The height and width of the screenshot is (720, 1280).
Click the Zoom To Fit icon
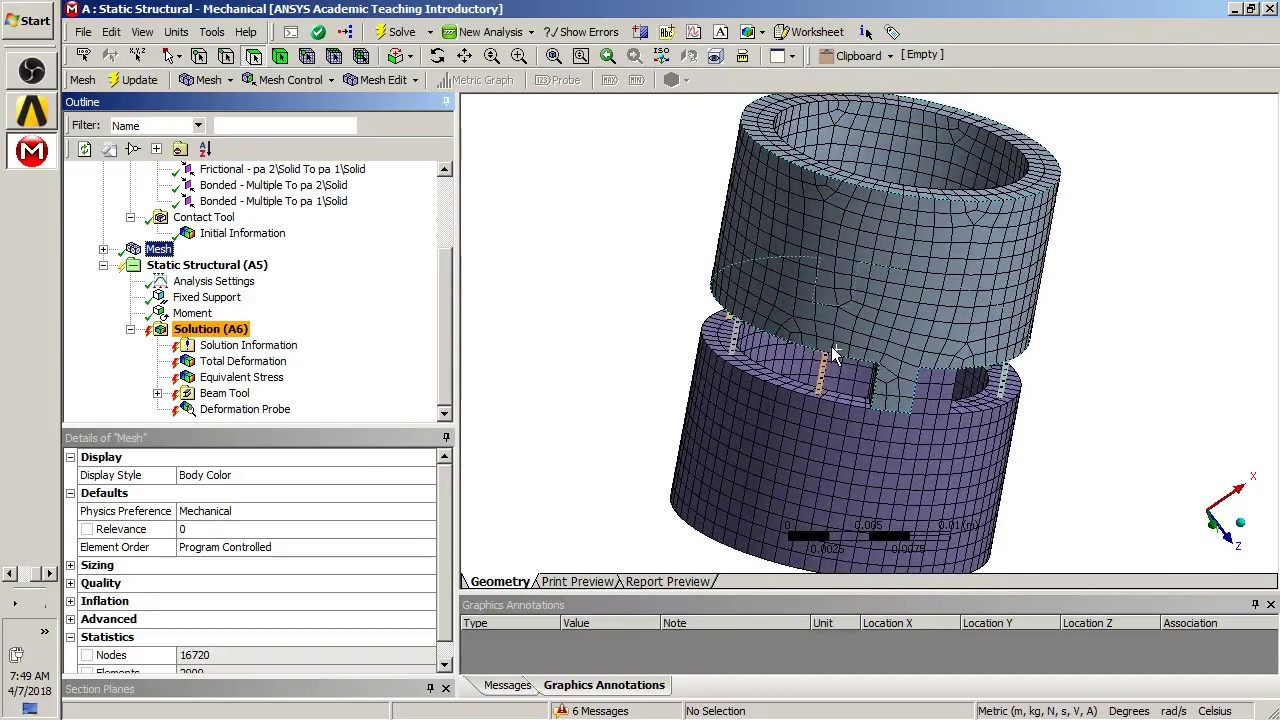tap(553, 56)
